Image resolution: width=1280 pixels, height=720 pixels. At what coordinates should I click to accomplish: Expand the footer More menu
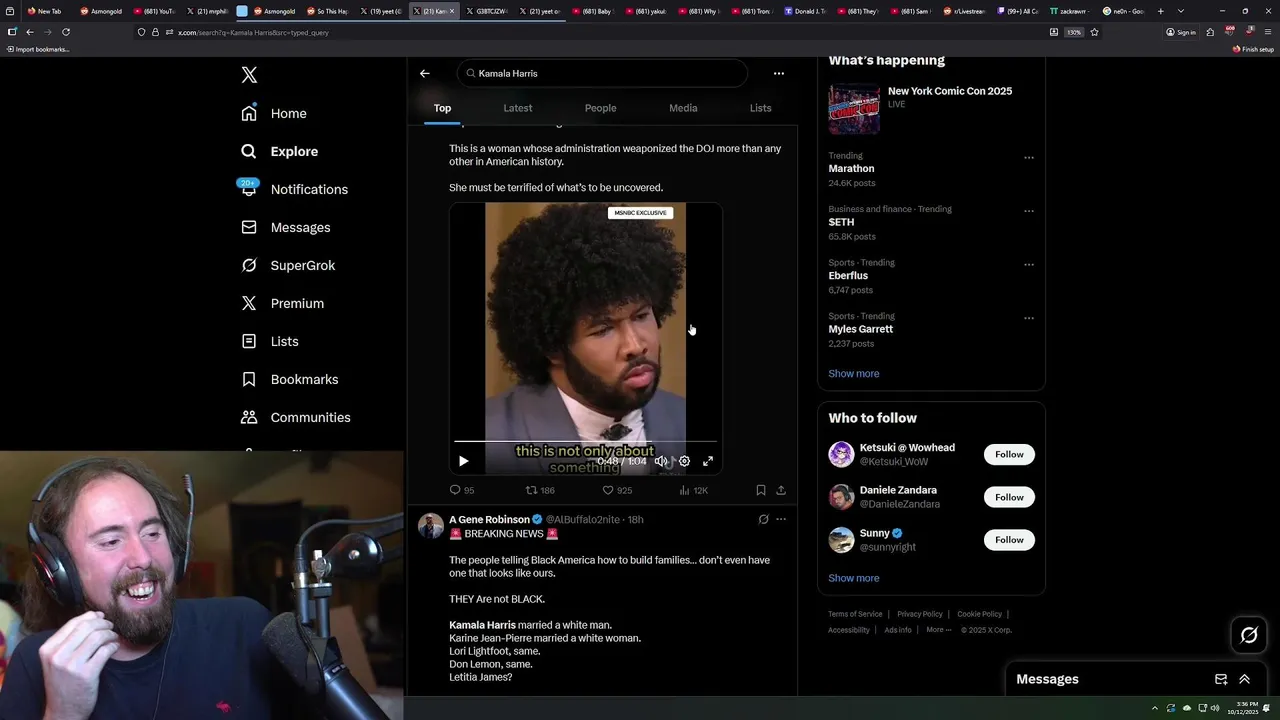[x=938, y=630]
